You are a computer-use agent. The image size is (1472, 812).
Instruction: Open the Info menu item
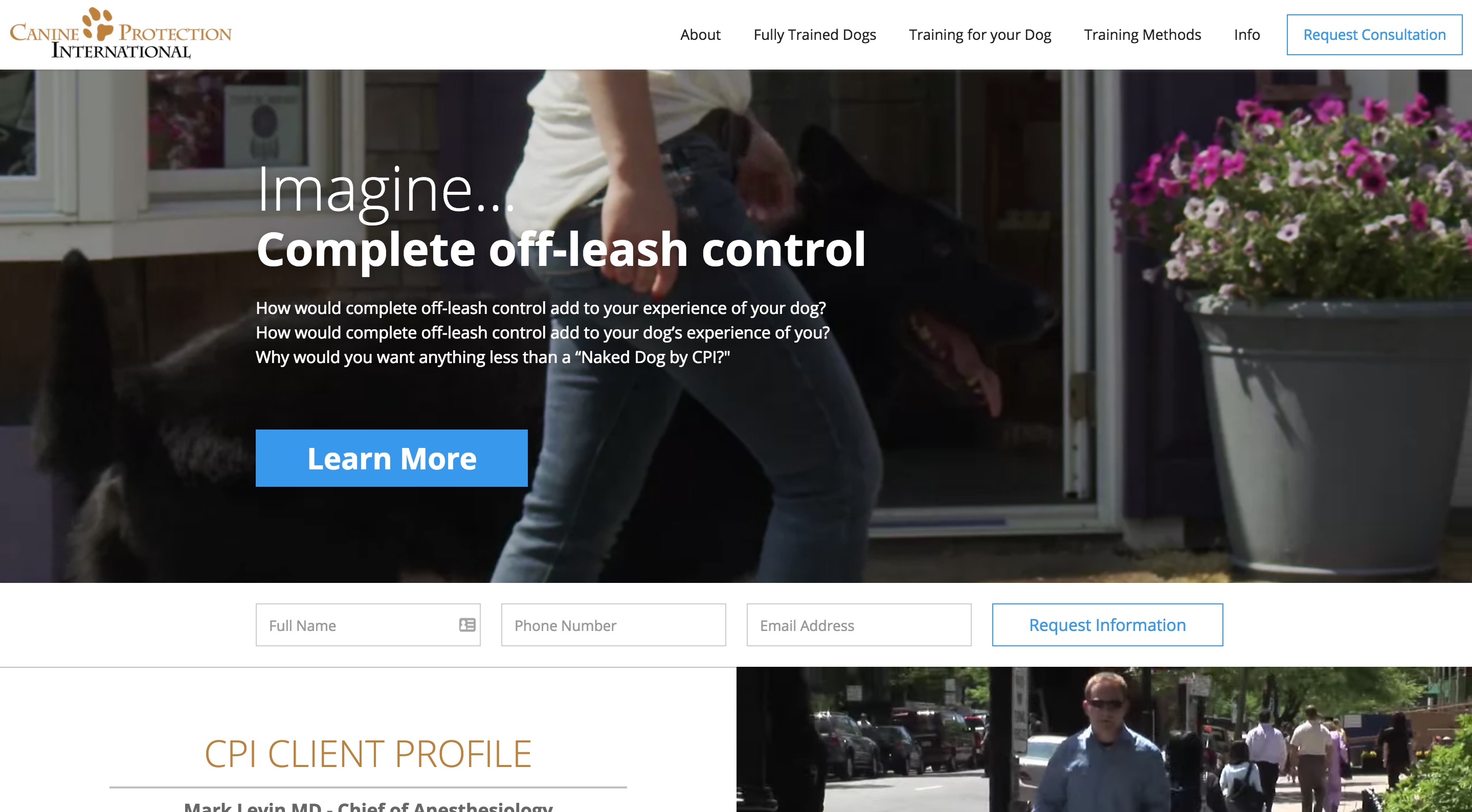[1246, 35]
